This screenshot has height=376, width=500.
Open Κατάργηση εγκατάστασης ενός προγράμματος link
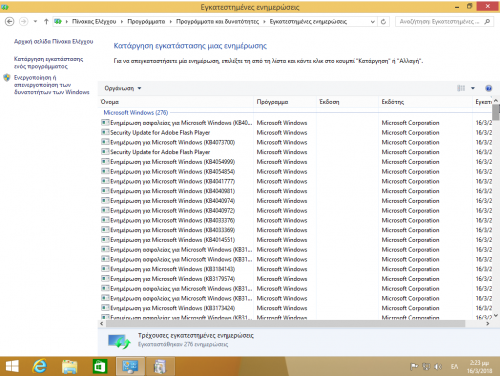coord(48,63)
